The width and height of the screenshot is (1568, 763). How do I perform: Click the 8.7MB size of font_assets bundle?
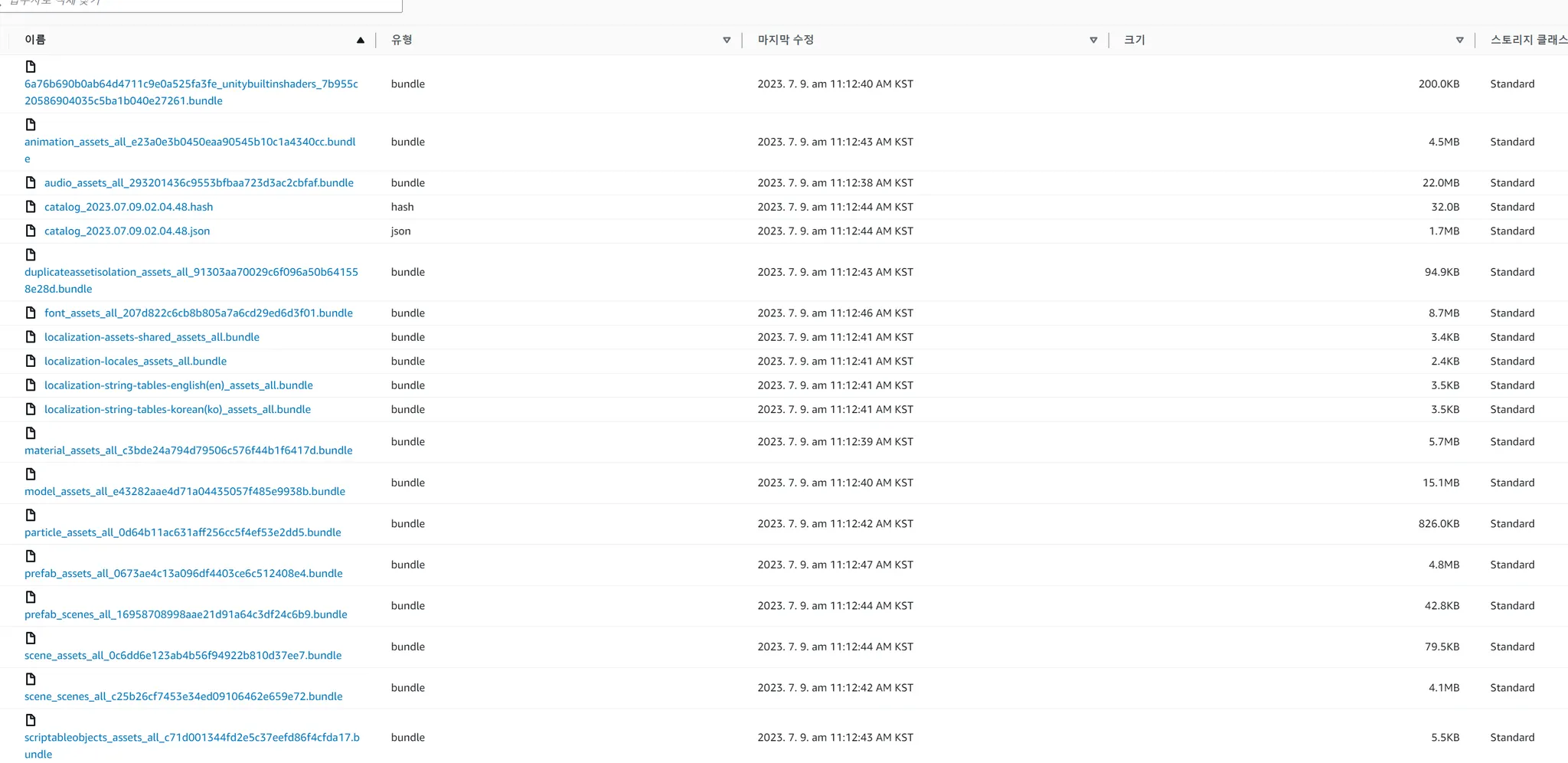[x=1444, y=313]
